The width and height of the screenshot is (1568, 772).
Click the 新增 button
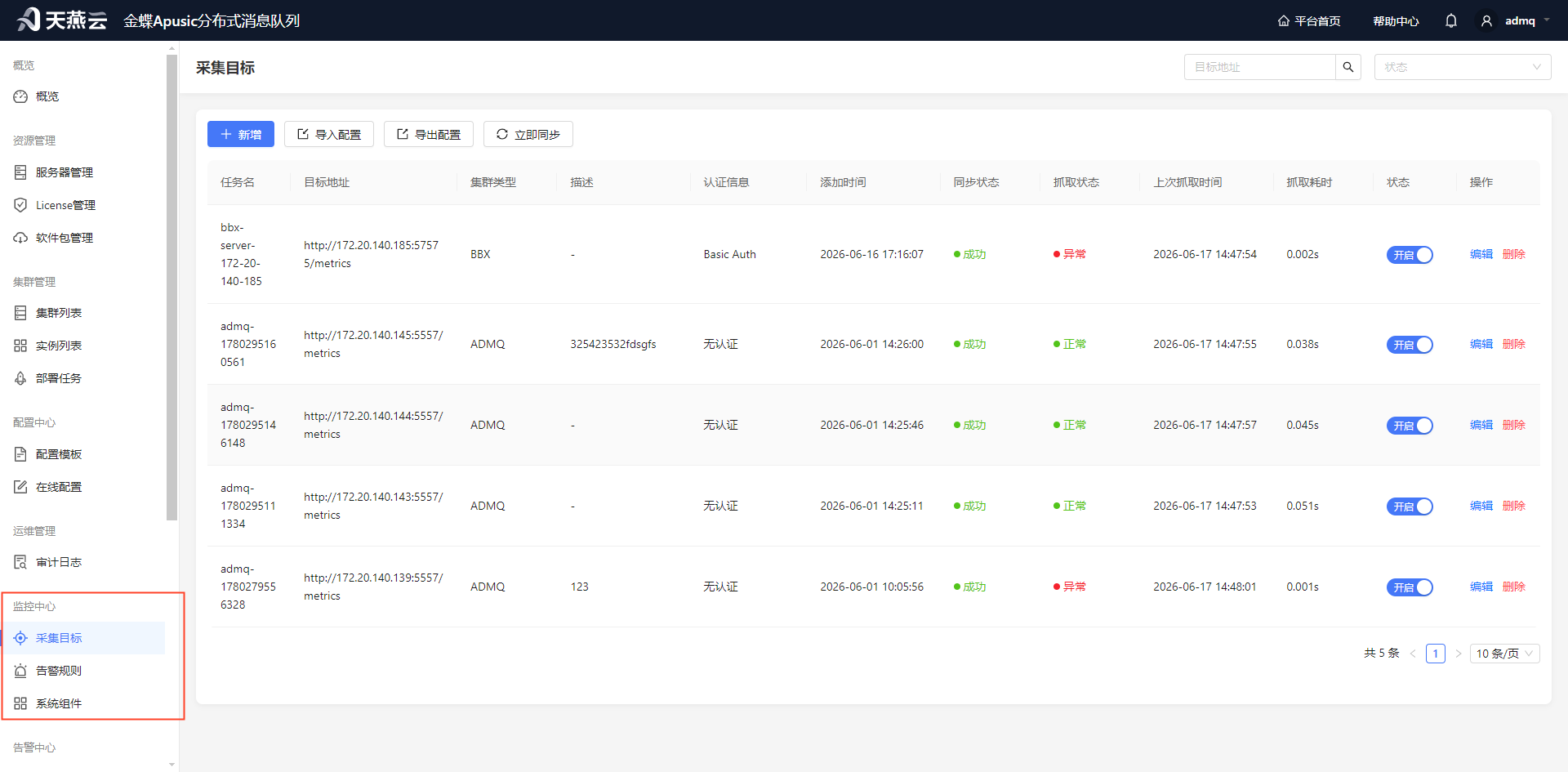(241, 134)
